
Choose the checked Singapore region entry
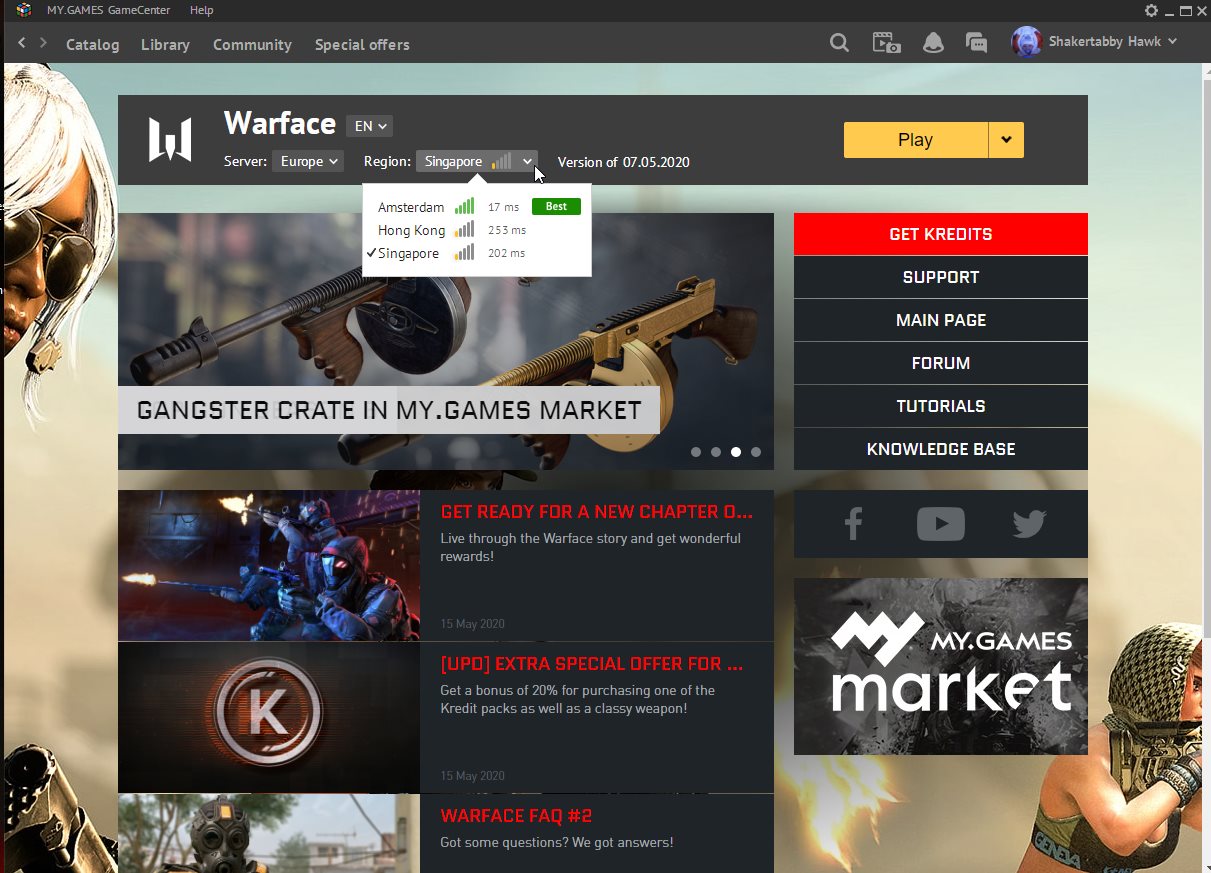(409, 254)
